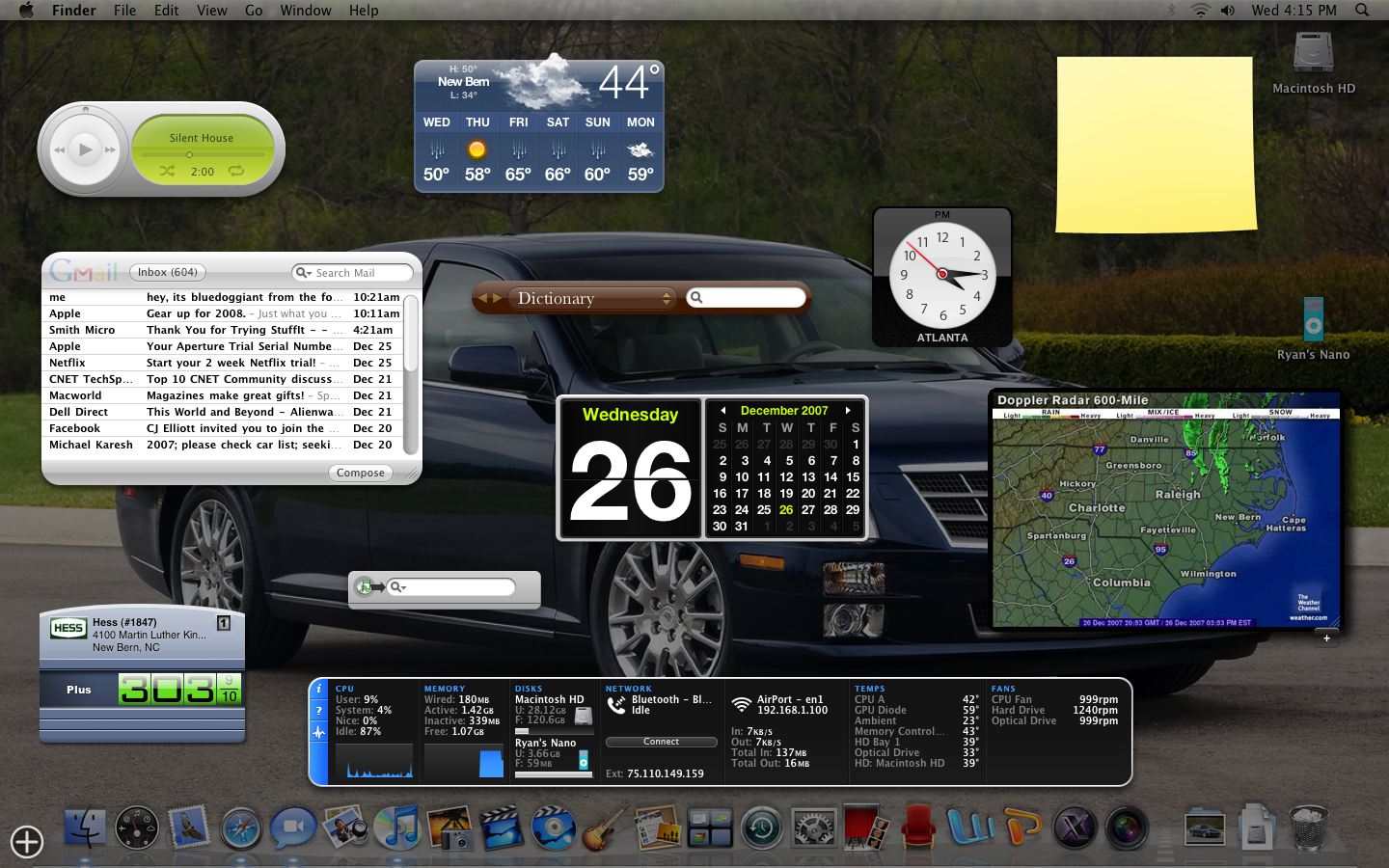Open the File menu
This screenshot has height=868, width=1389.
point(124,10)
